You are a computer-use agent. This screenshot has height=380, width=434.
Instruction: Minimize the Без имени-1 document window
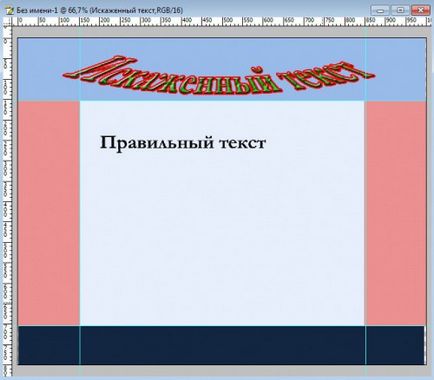point(380,10)
